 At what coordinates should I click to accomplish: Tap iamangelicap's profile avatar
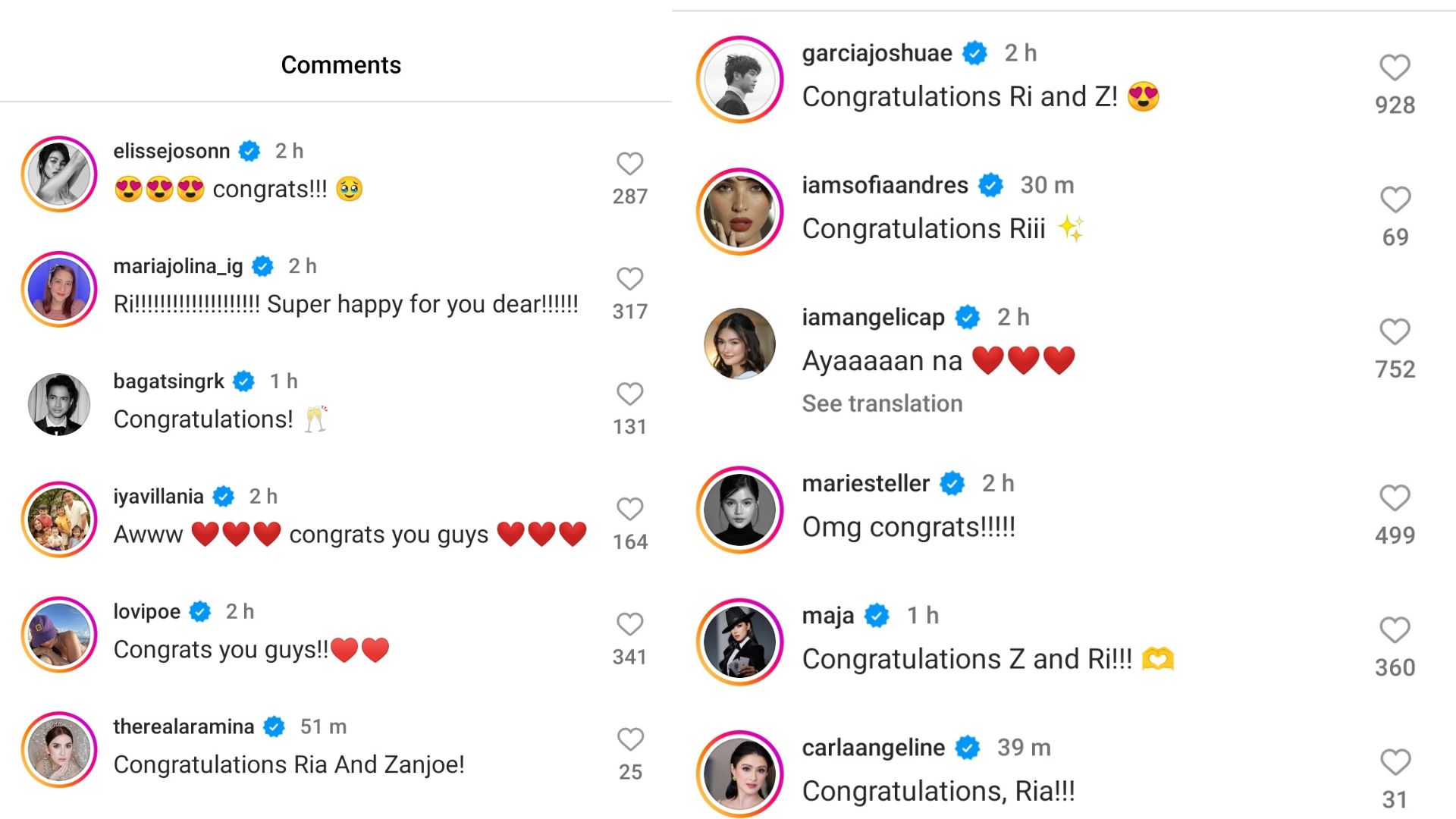click(x=739, y=344)
